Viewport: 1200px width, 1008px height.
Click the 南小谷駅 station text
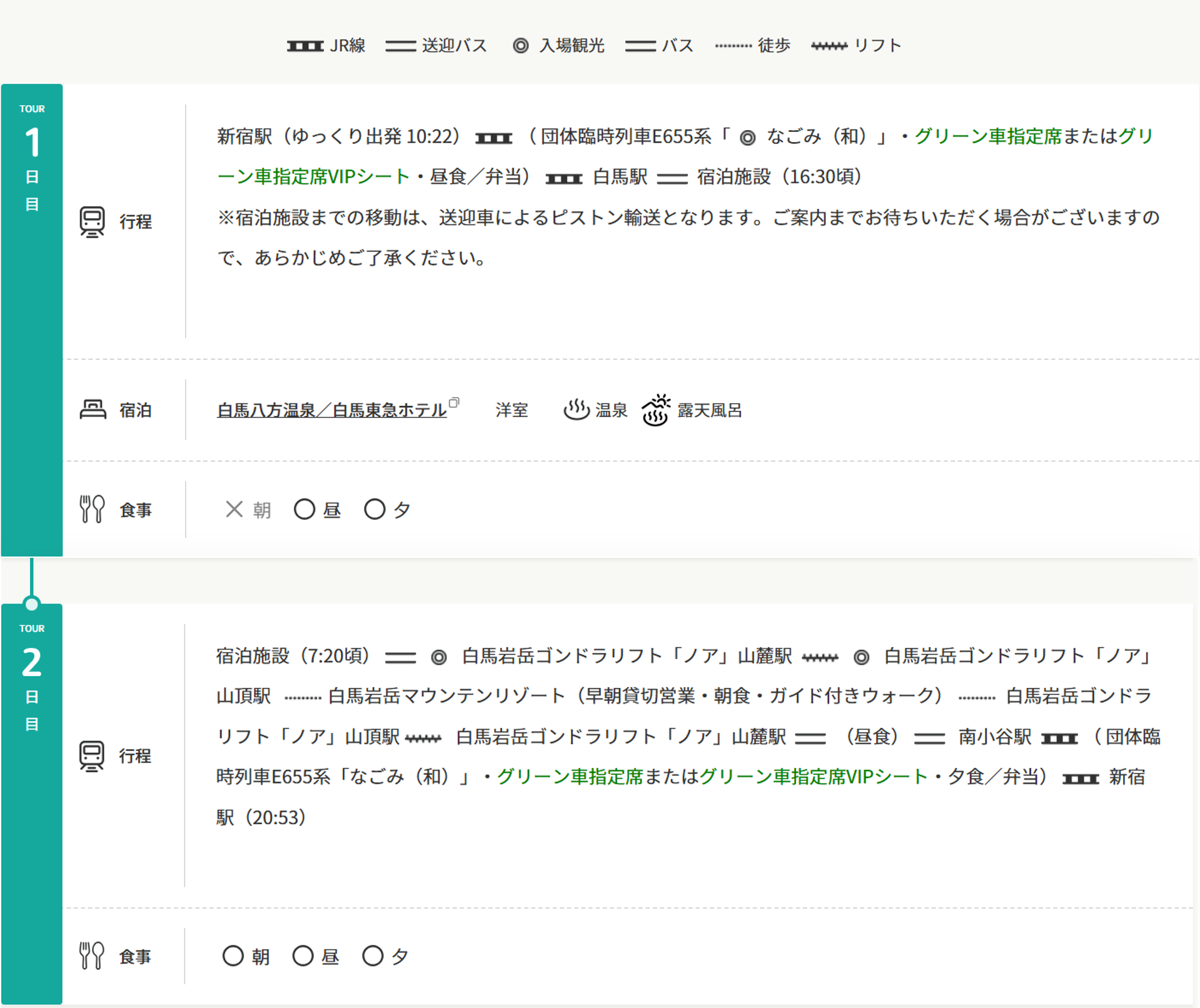click(995, 737)
